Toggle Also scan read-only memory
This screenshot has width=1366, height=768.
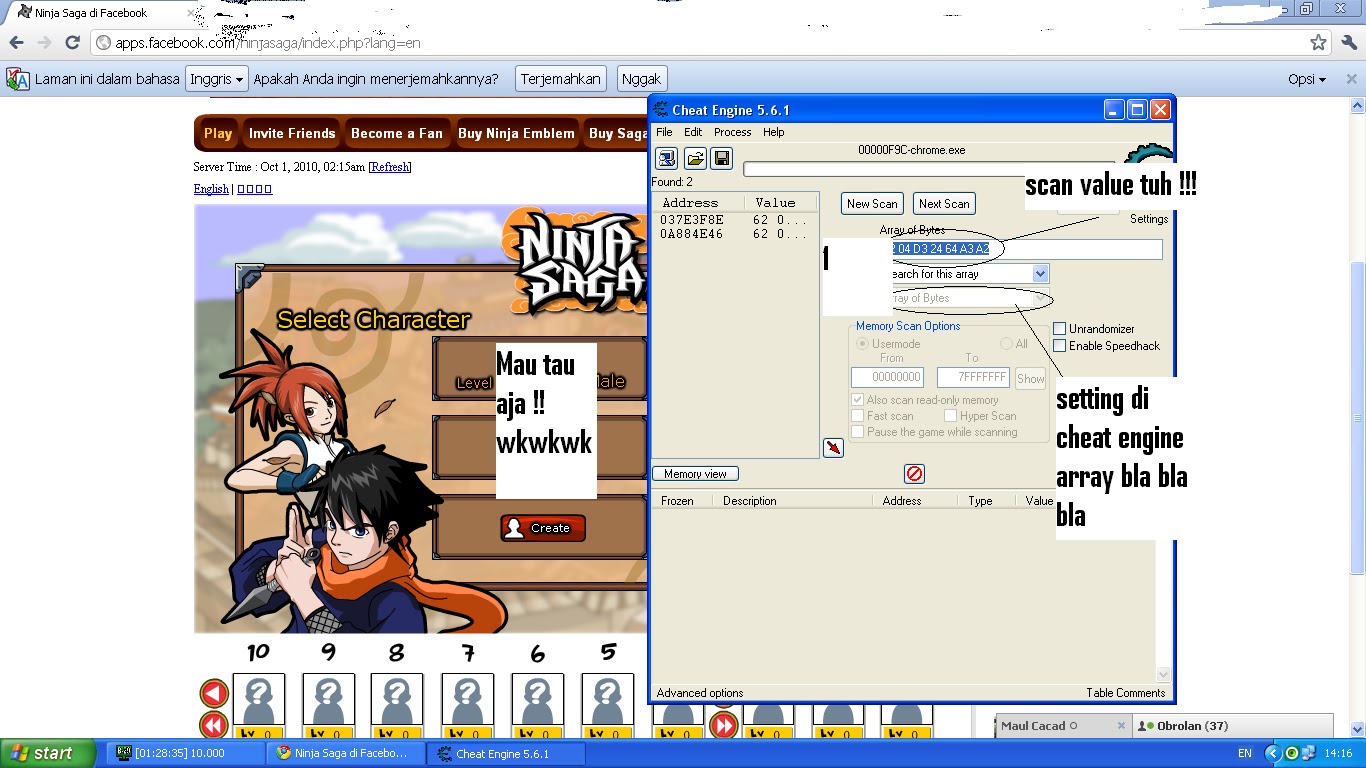pos(858,400)
